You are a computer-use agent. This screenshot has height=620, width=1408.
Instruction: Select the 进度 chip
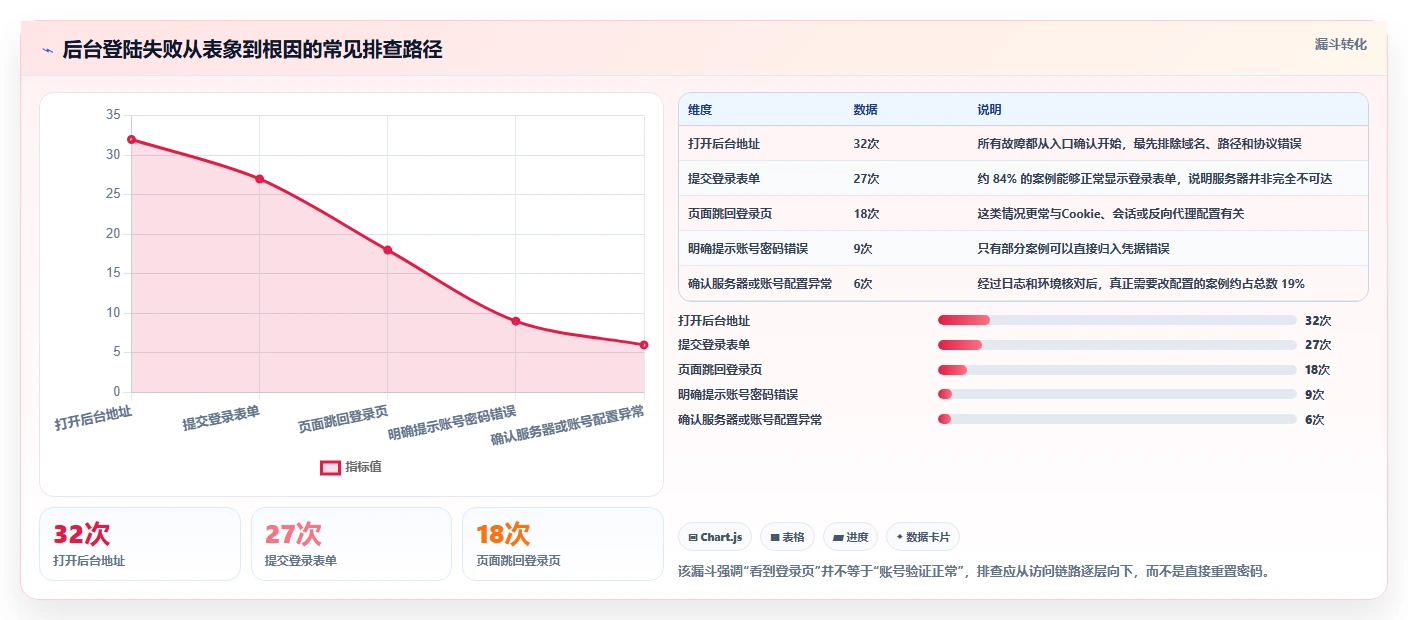[850, 537]
